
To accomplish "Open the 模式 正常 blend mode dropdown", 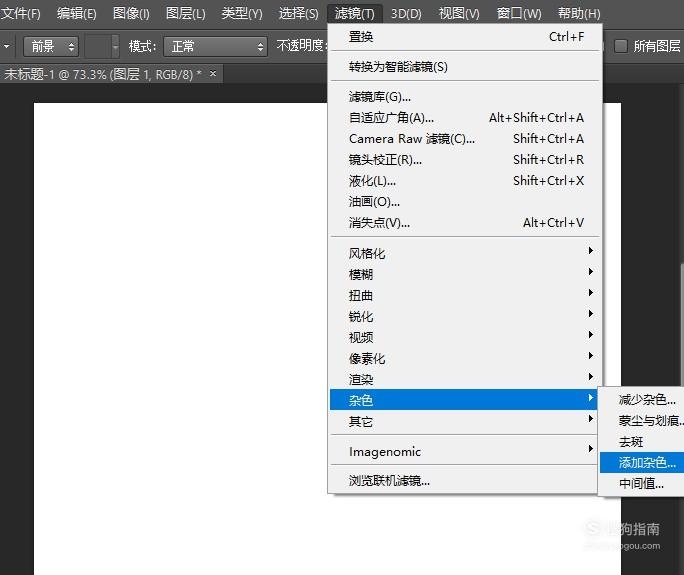I will (x=215, y=46).
